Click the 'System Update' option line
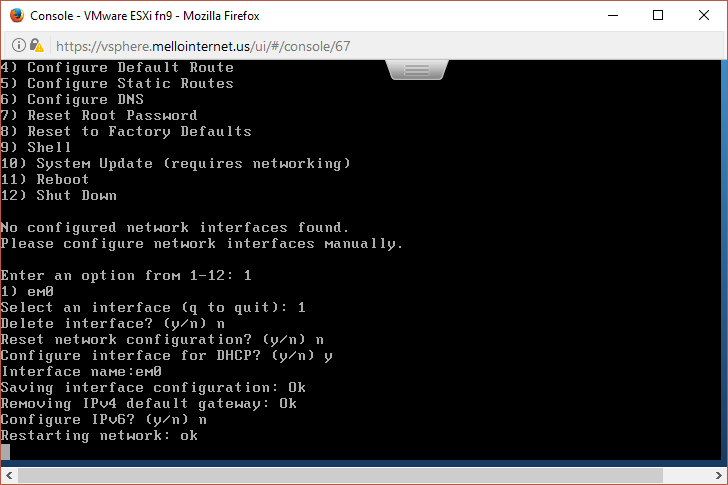 (176, 163)
